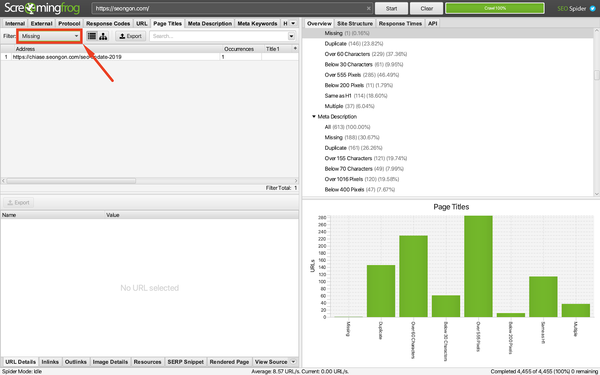Click the horizontal scrollbar under the URL table

click(71, 181)
